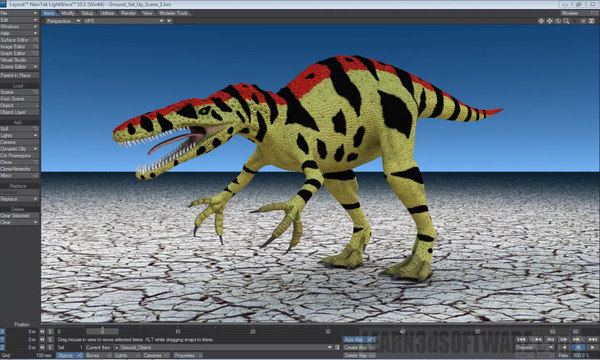Click Delete Key button
The image size is (600, 360).
coord(359,355)
